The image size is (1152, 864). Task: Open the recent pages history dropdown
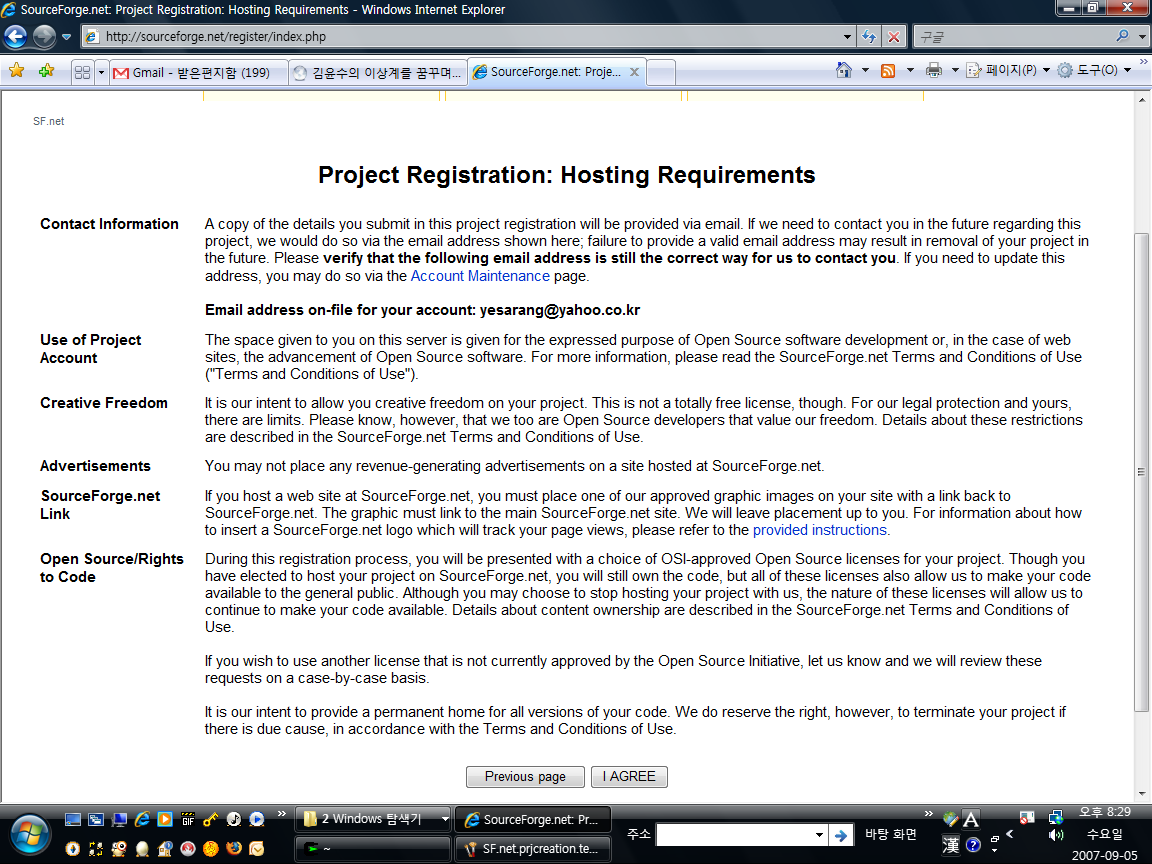pyautogui.click(x=66, y=37)
